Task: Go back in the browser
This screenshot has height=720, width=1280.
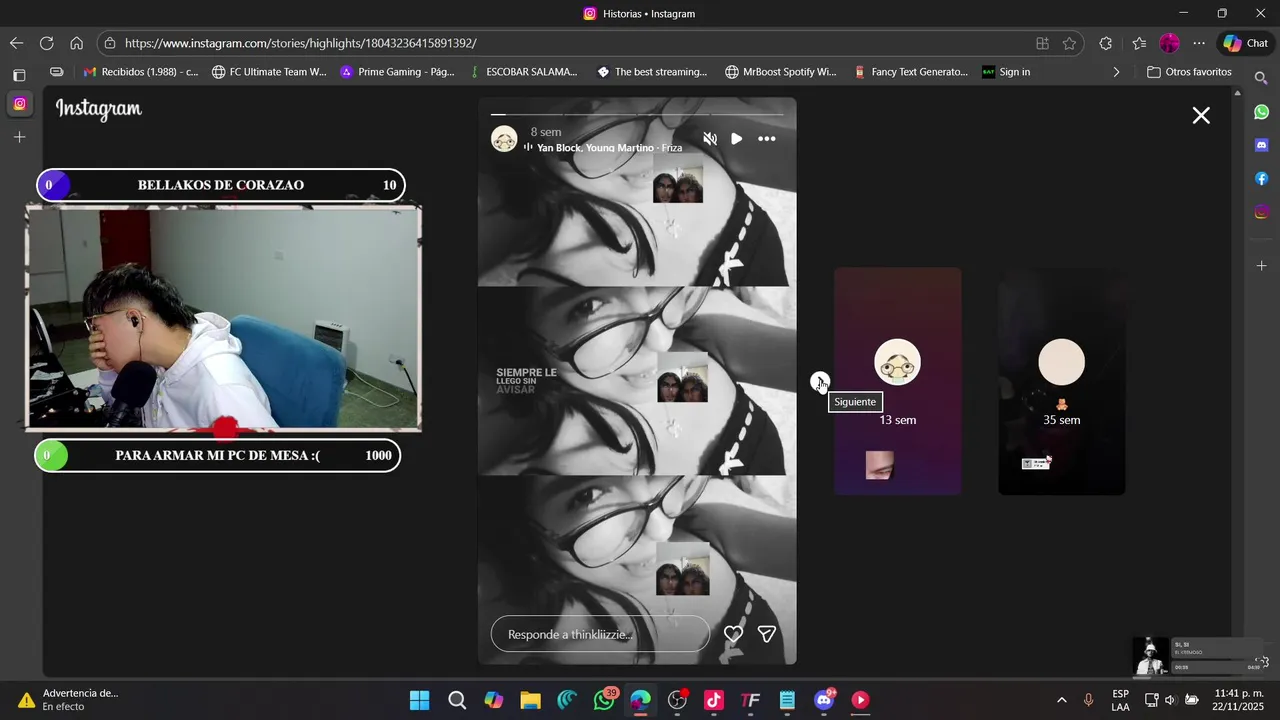Action: point(16,43)
